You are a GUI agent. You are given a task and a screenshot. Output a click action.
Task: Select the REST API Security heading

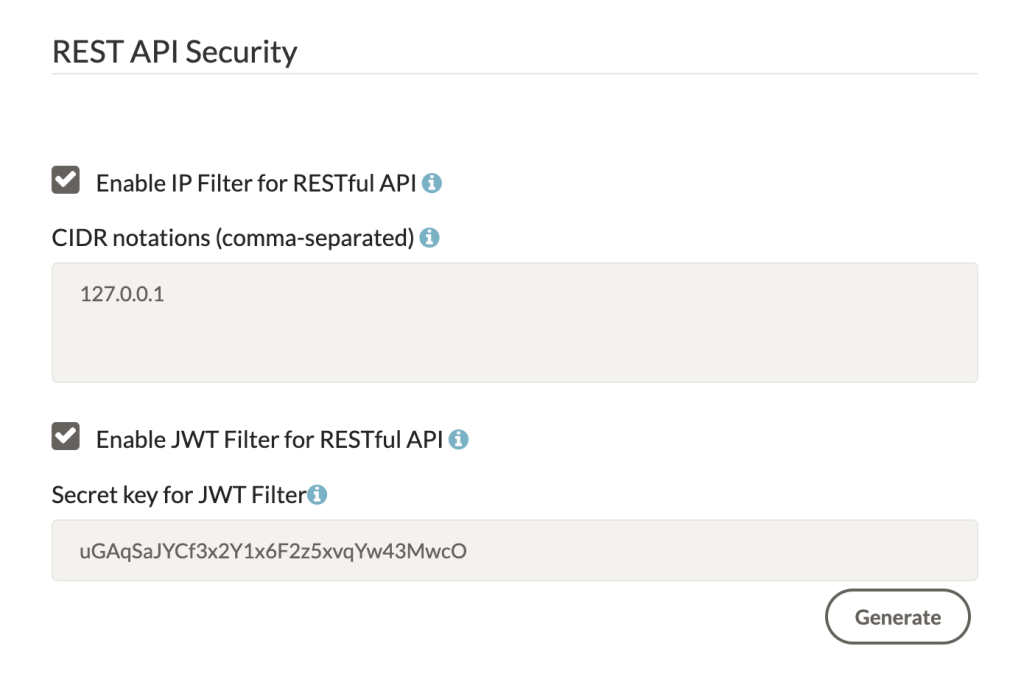point(174,52)
